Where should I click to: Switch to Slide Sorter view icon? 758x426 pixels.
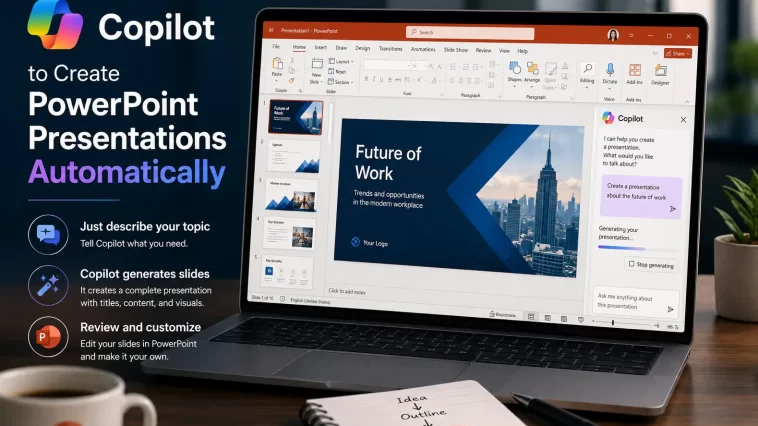(547, 318)
